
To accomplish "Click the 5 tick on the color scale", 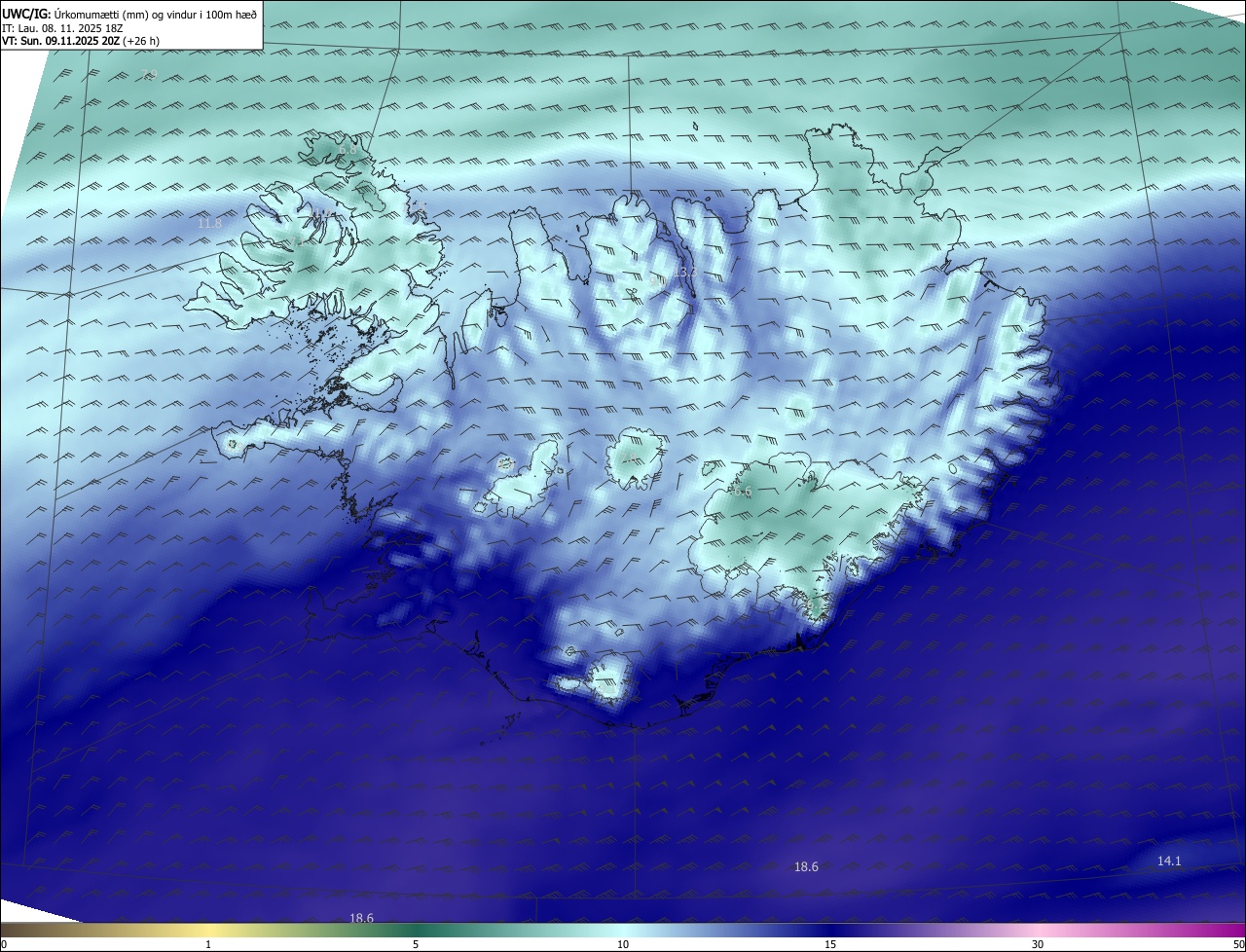I will 416,944.
